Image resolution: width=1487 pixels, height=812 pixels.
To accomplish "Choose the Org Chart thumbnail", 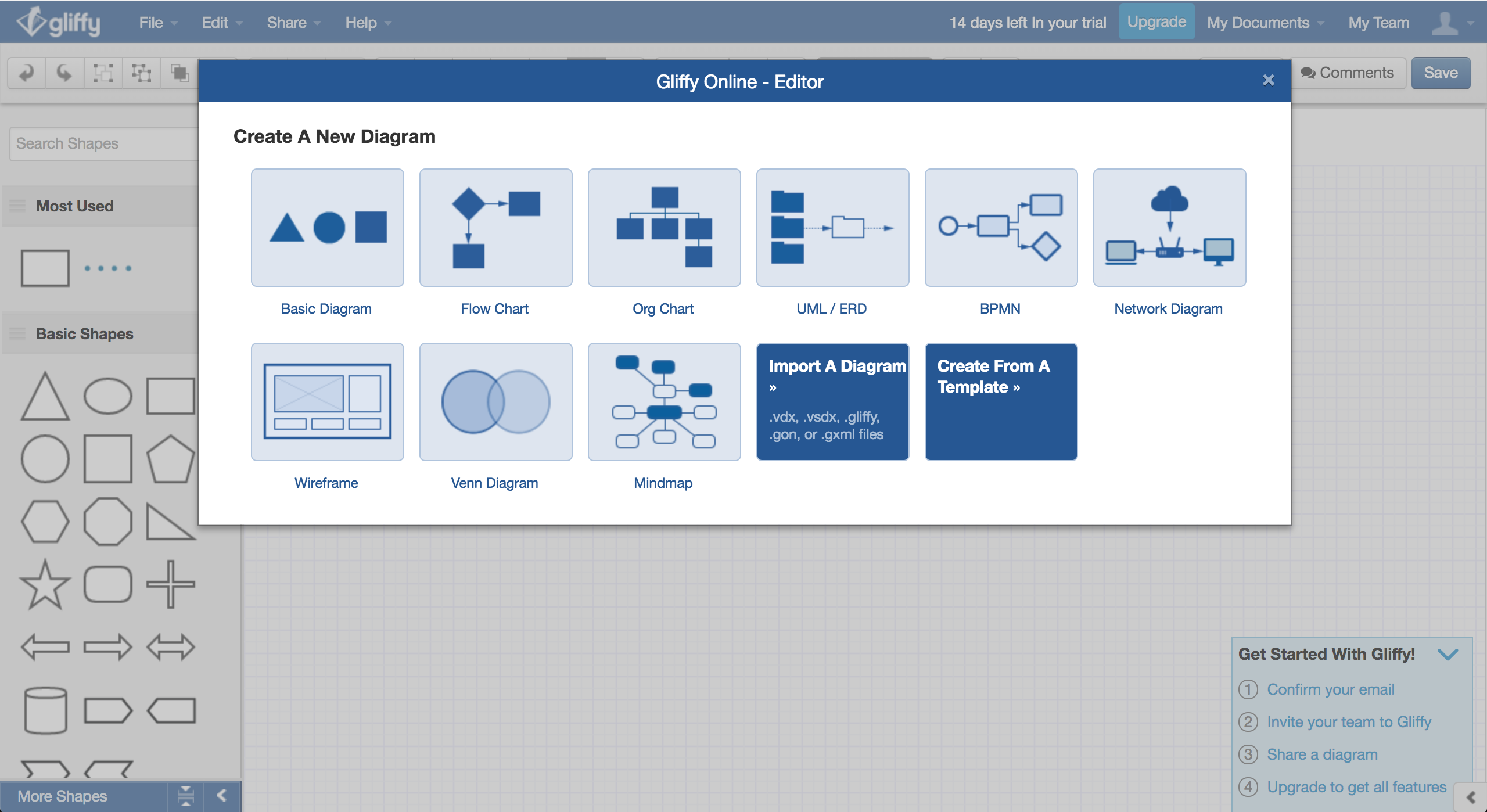I will coord(664,227).
